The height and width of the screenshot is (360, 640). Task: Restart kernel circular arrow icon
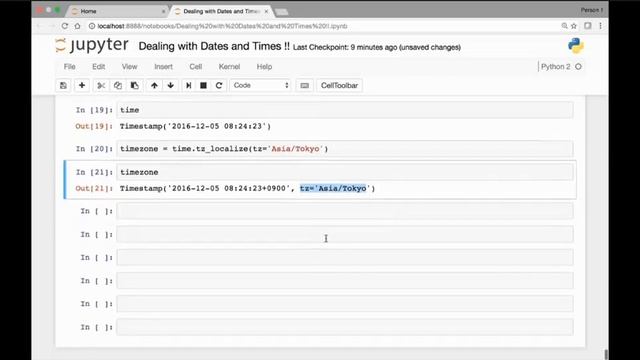click(219, 85)
